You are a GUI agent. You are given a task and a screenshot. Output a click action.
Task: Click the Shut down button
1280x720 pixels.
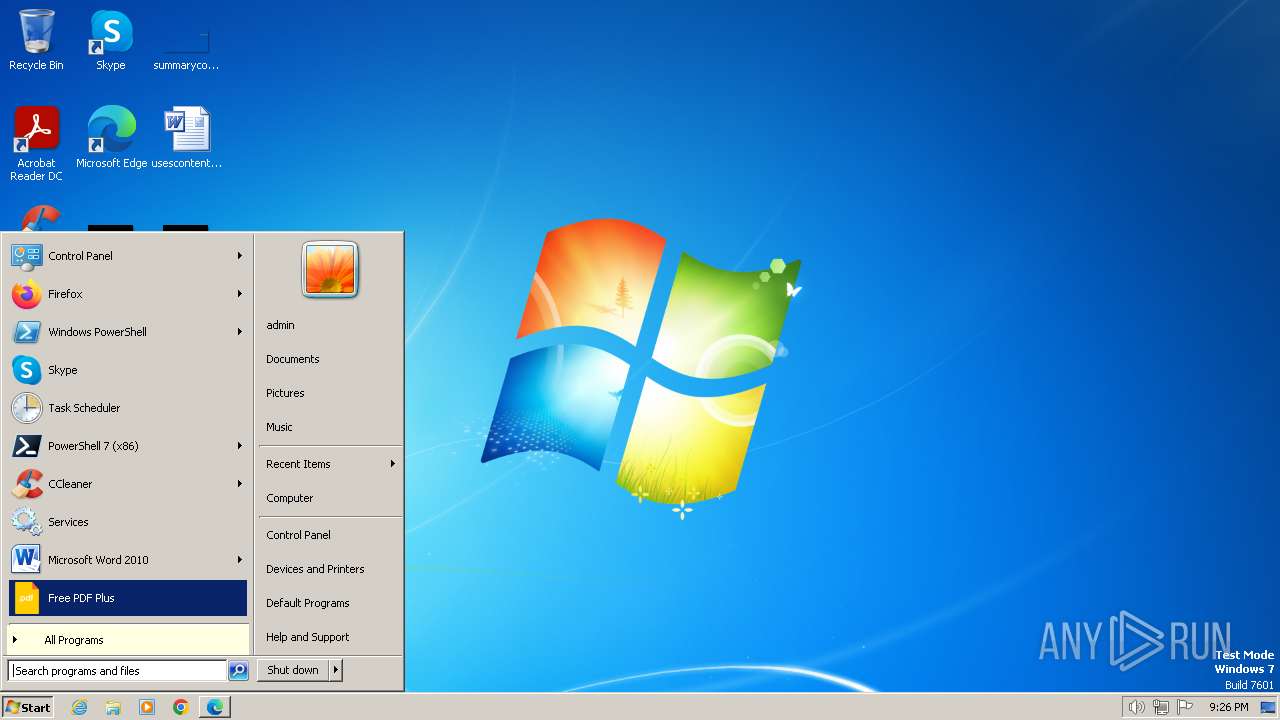(x=293, y=671)
